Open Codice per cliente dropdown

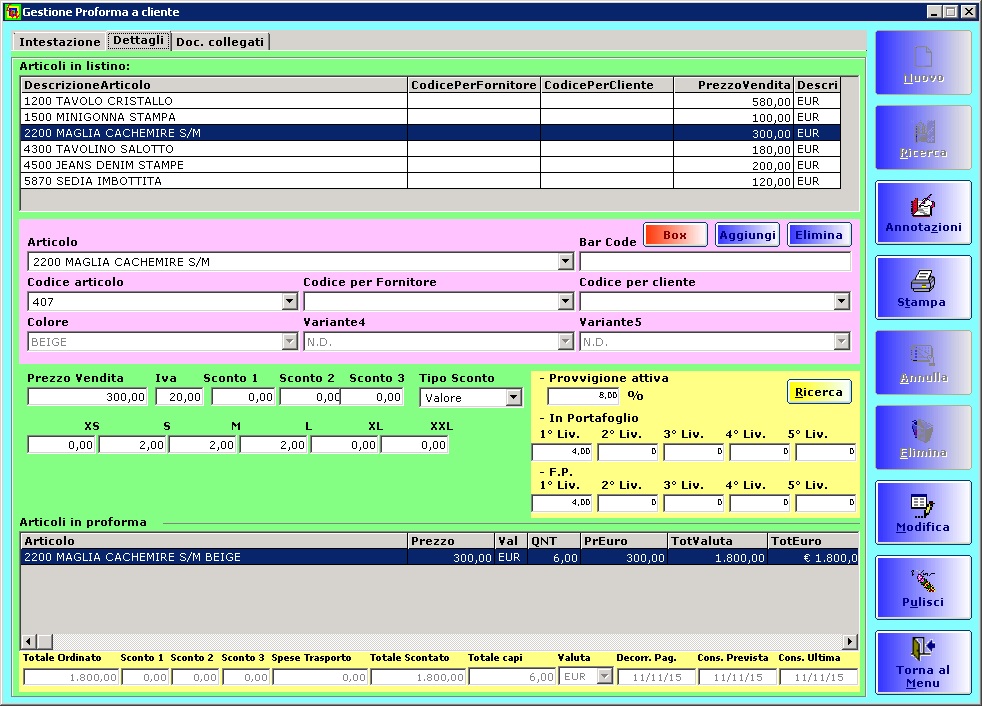click(x=842, y=301)
